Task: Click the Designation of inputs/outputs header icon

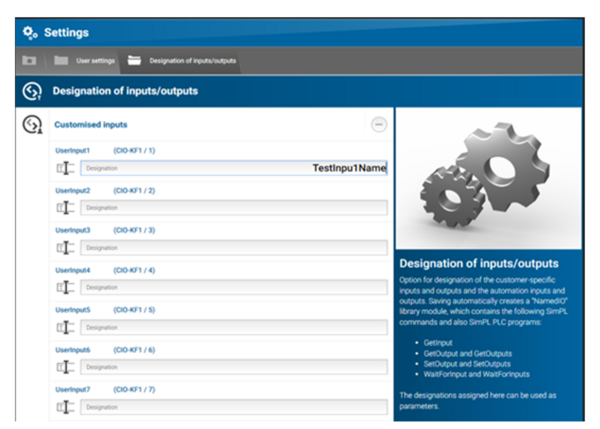Action: (32, 91)
